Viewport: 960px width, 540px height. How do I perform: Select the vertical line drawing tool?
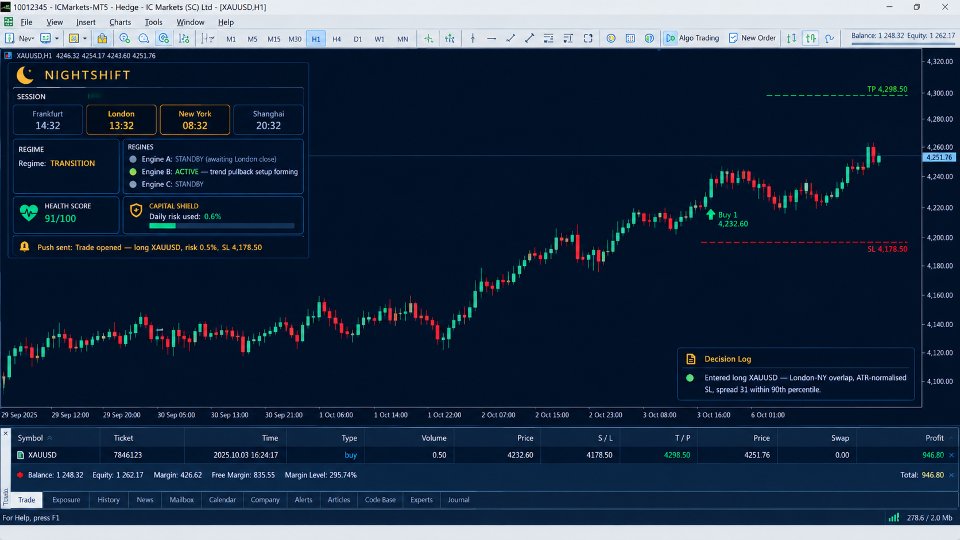(x=473, y=38)
